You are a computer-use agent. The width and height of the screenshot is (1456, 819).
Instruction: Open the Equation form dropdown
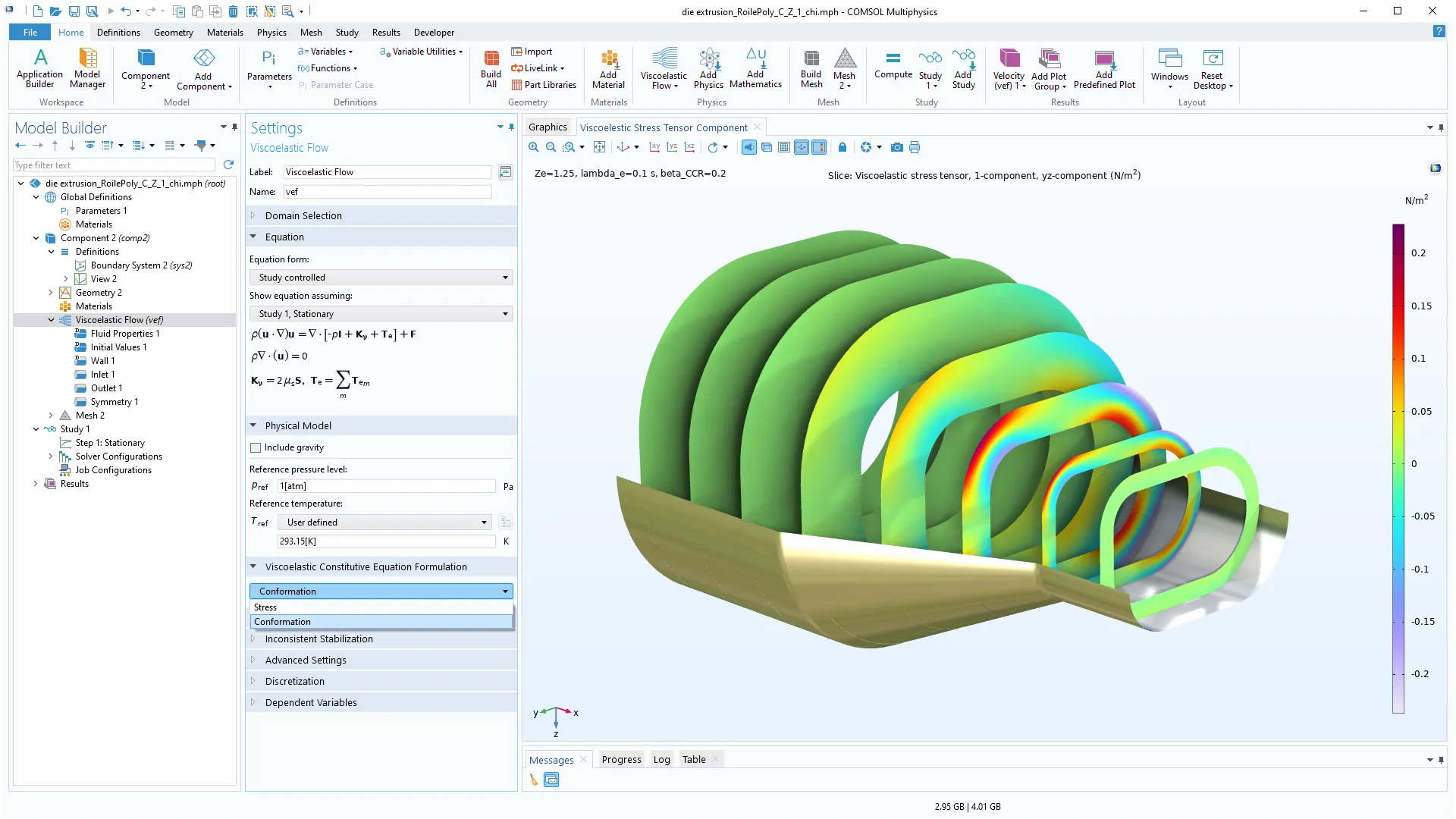[381, 278]
